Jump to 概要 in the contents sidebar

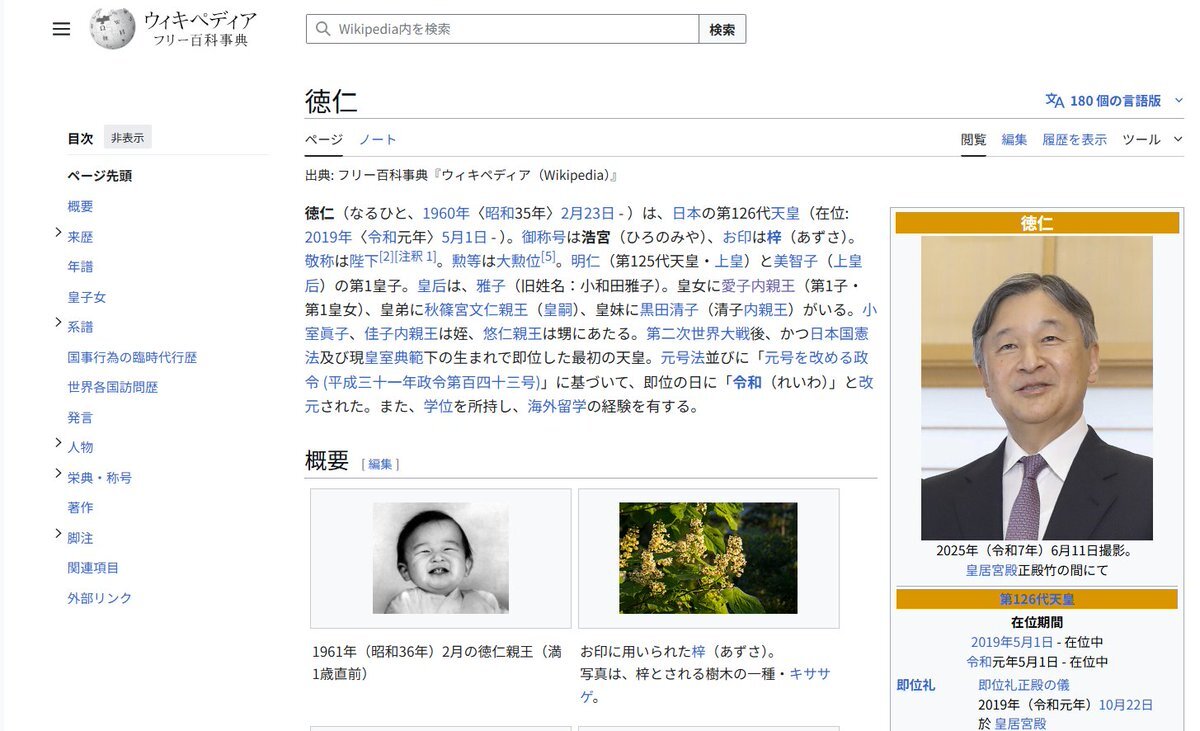click(80, 206)
